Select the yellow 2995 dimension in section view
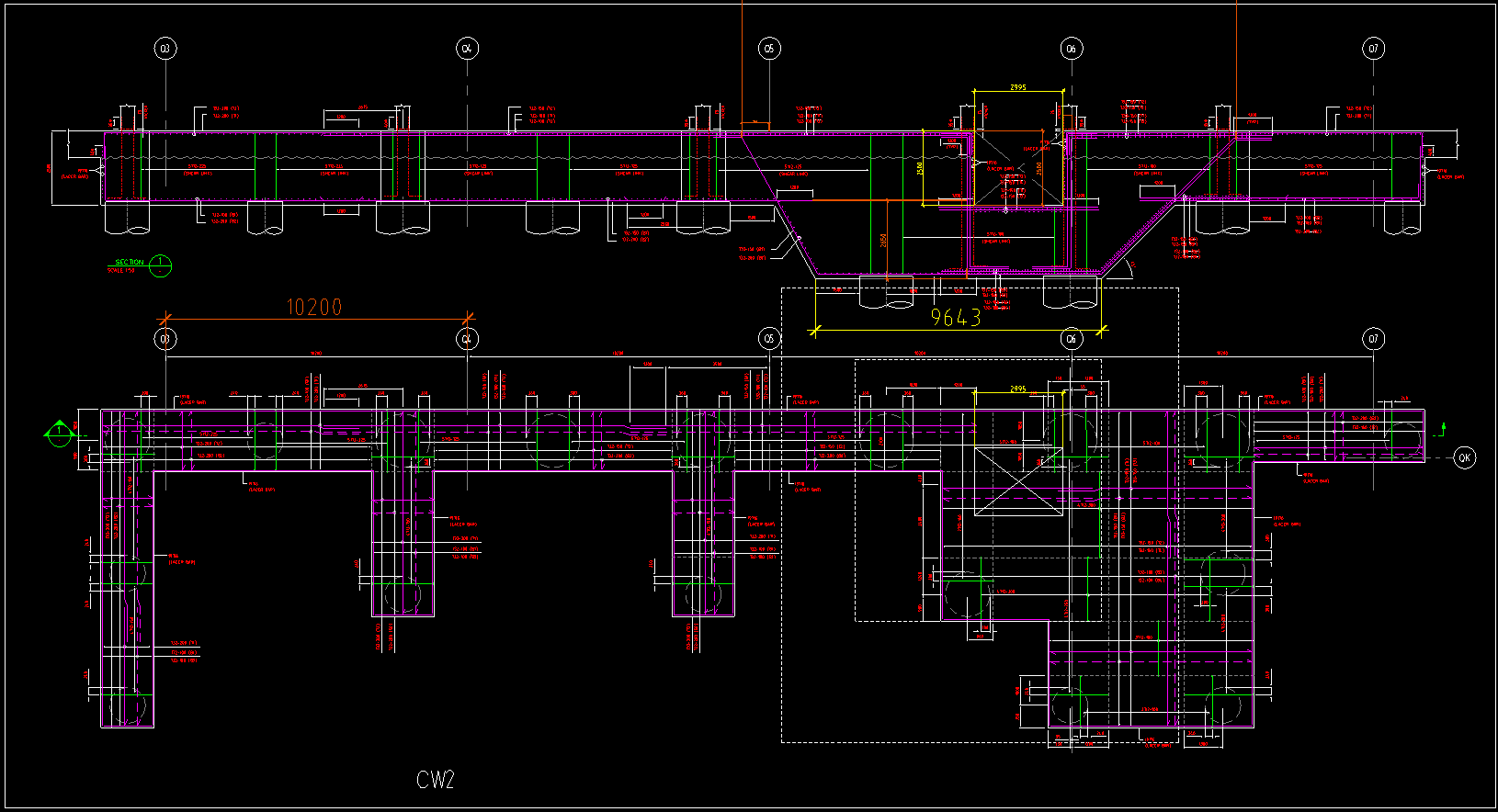 coord(1018,87)
